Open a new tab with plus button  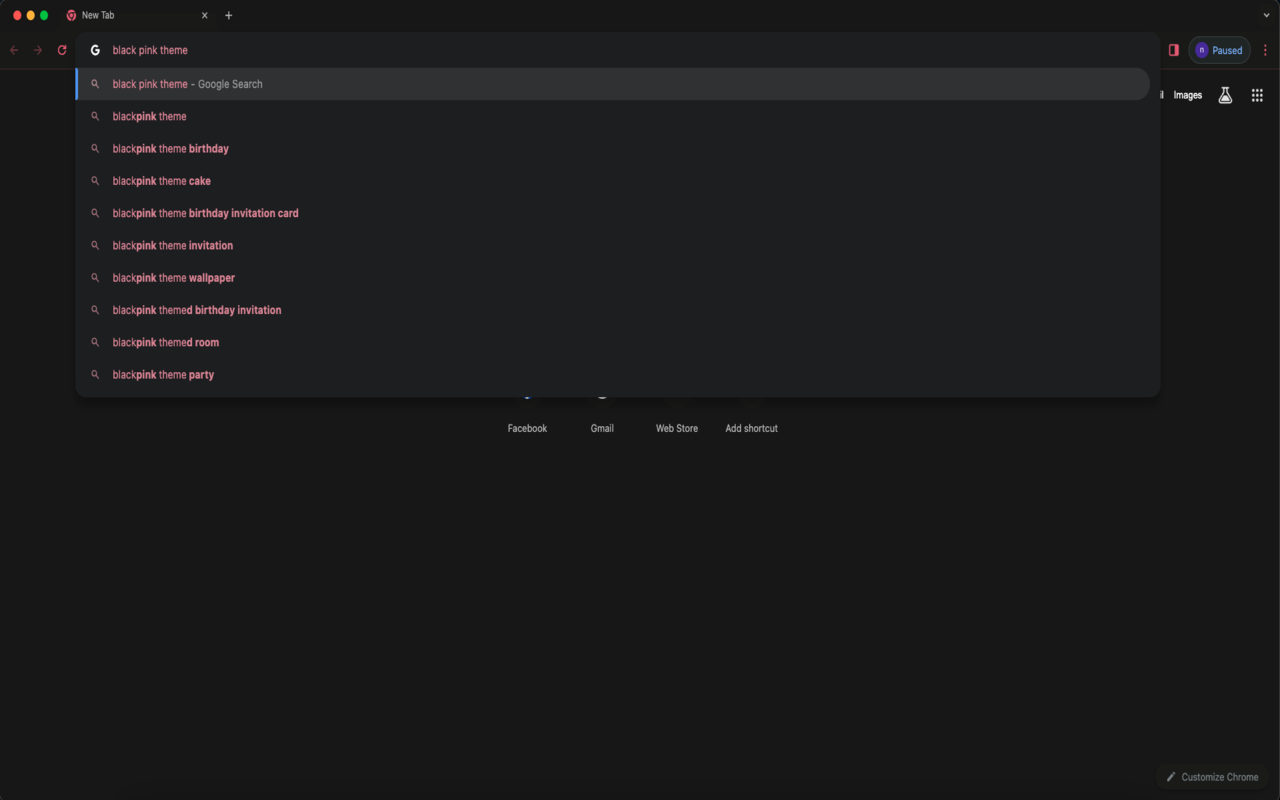tap(229, 15)
